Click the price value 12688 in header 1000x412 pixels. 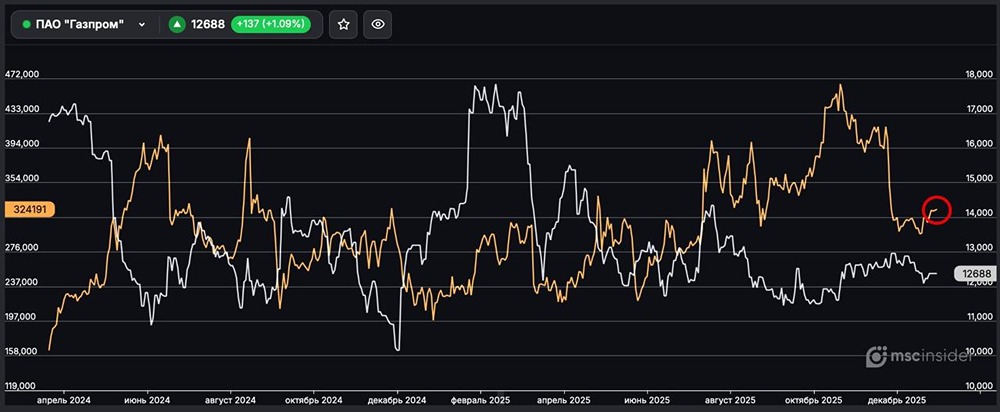[x=208, y=24]
